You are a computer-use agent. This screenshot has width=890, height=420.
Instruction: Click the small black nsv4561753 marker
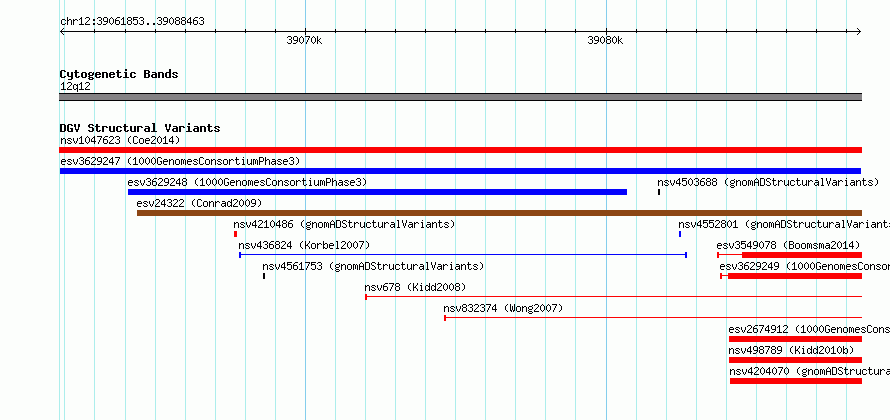tap(264, 276)
